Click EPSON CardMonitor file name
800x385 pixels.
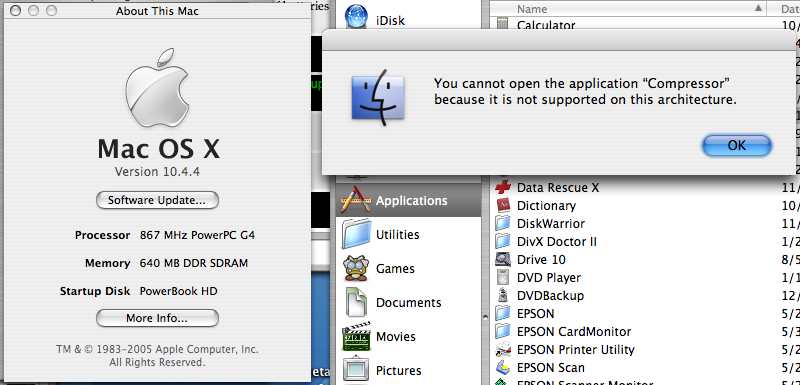pyautogui.click(x=574, y=332)
